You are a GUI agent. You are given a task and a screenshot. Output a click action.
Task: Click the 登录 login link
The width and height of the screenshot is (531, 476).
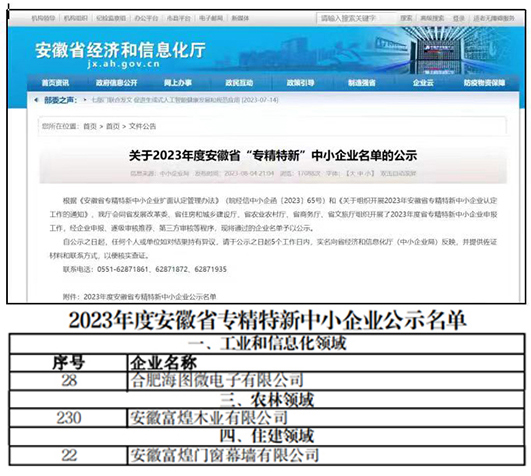coord(459,18)
